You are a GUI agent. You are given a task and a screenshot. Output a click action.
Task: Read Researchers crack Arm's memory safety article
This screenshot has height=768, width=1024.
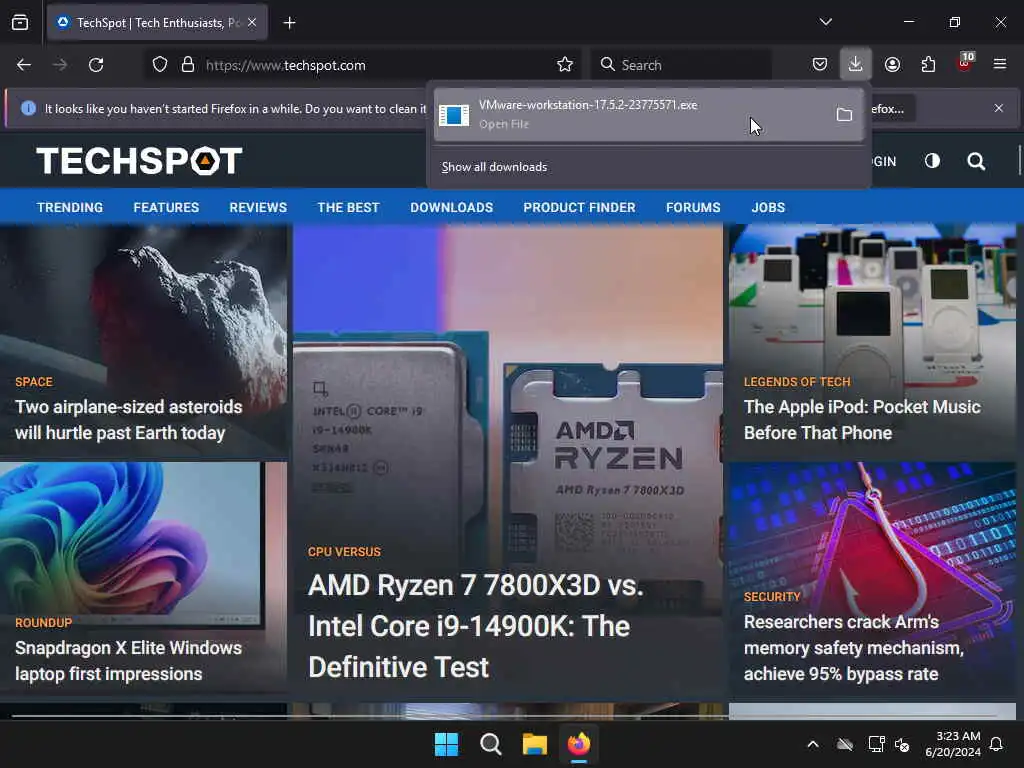pos(854,648)
